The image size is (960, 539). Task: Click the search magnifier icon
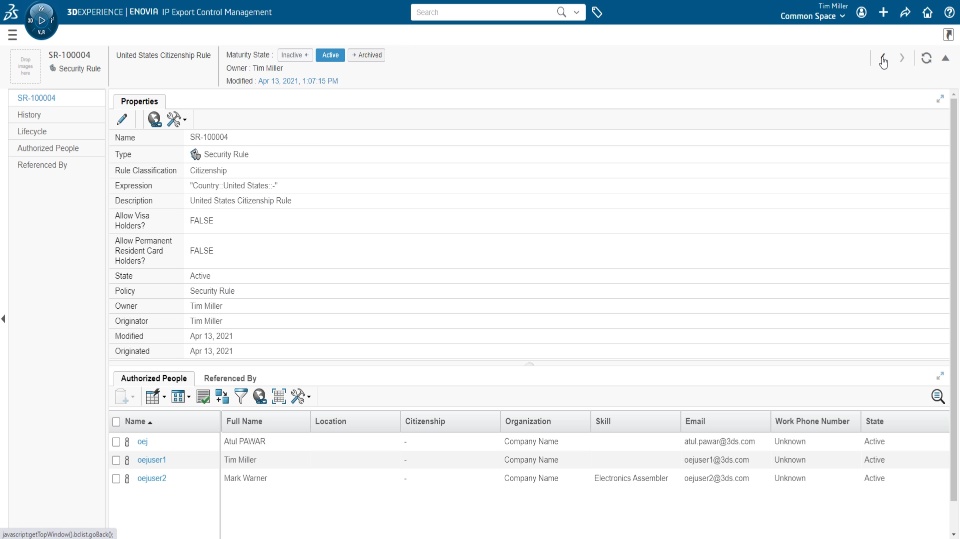point(561,12)
